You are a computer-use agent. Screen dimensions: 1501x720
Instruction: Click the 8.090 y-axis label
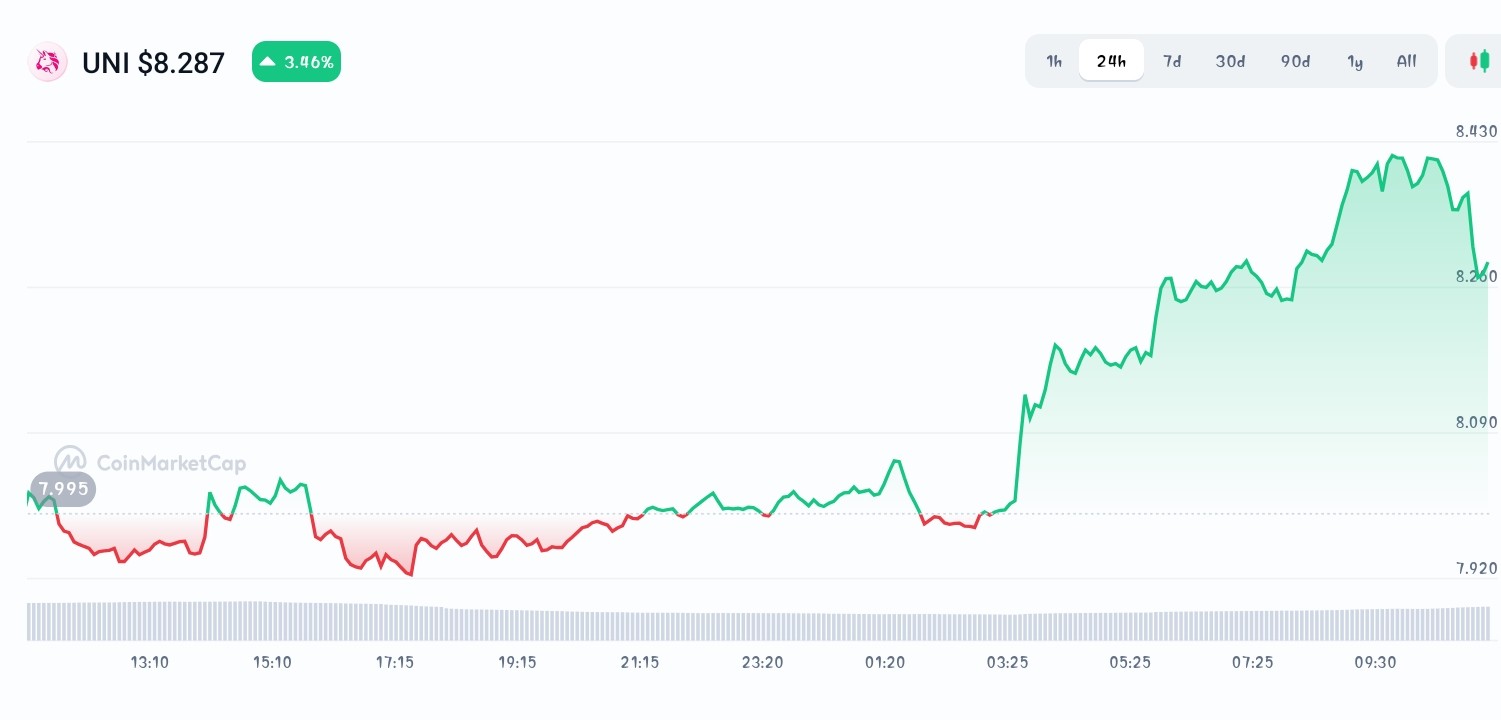point(1476,423)
